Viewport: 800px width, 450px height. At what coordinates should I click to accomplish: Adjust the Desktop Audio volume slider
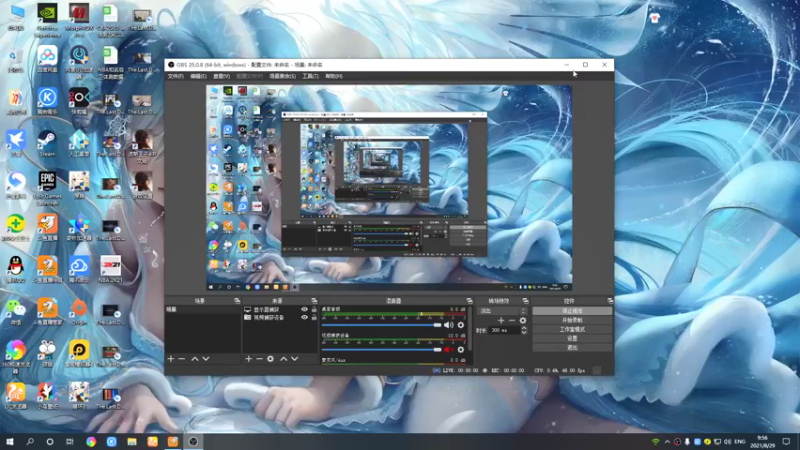point(382,325)
